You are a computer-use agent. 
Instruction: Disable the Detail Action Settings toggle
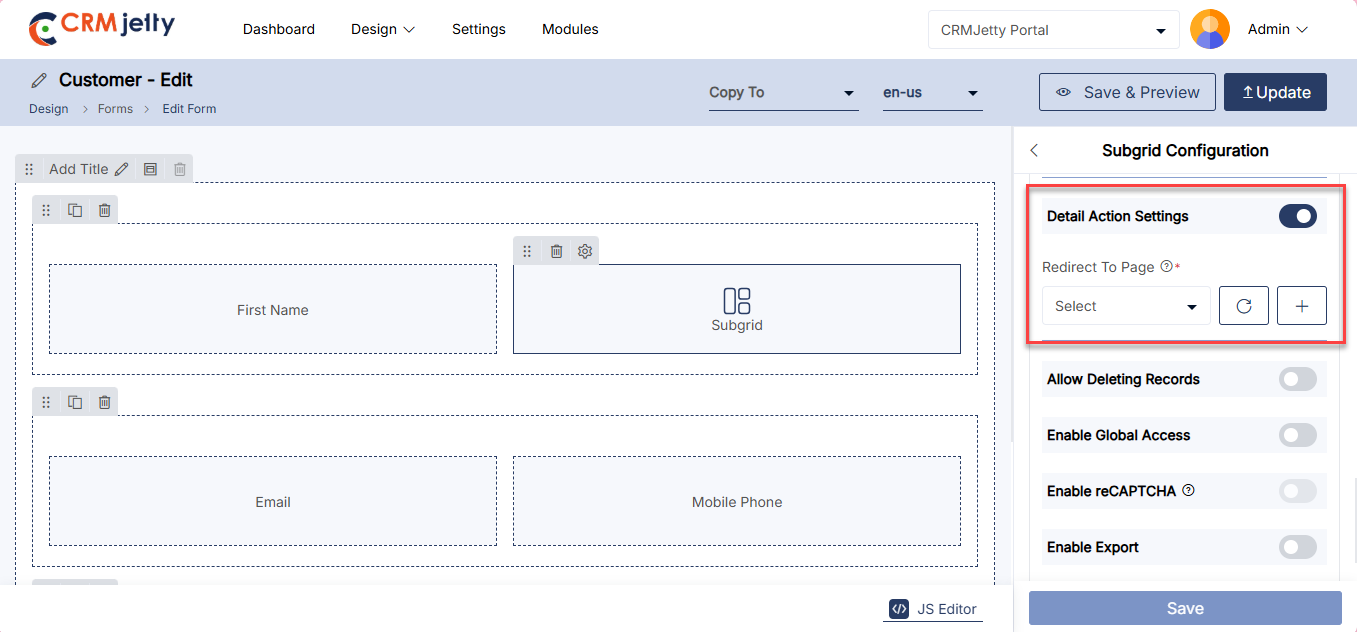click(x=1297, y=216)
